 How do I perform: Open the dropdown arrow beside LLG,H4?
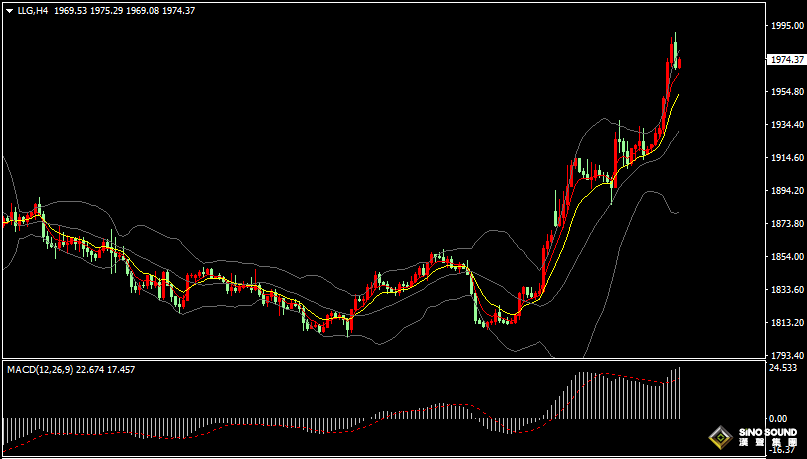point(8,10)
